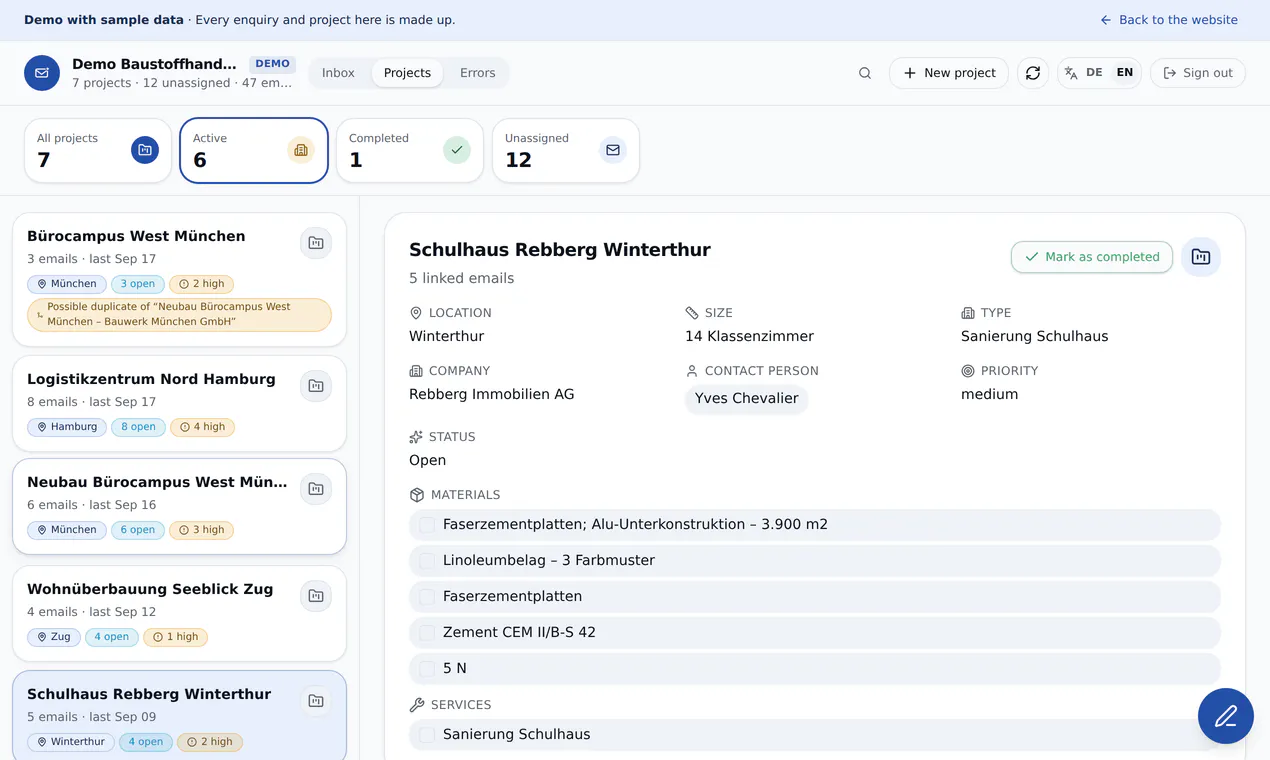Click the New project button
This screenshot has width=1270, height=760.
[948, 73]
